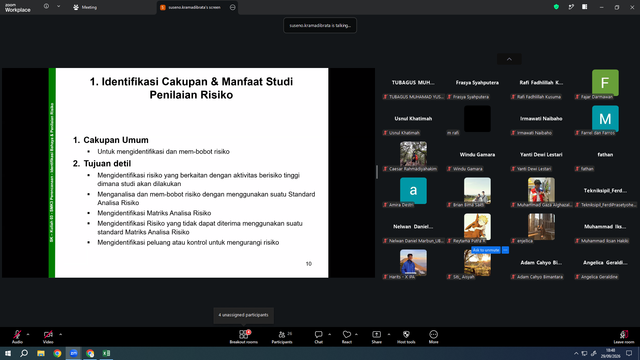Switch to Meeting tab
The width and height of the screenshot is (640, 360).
(x=85, y=7)
